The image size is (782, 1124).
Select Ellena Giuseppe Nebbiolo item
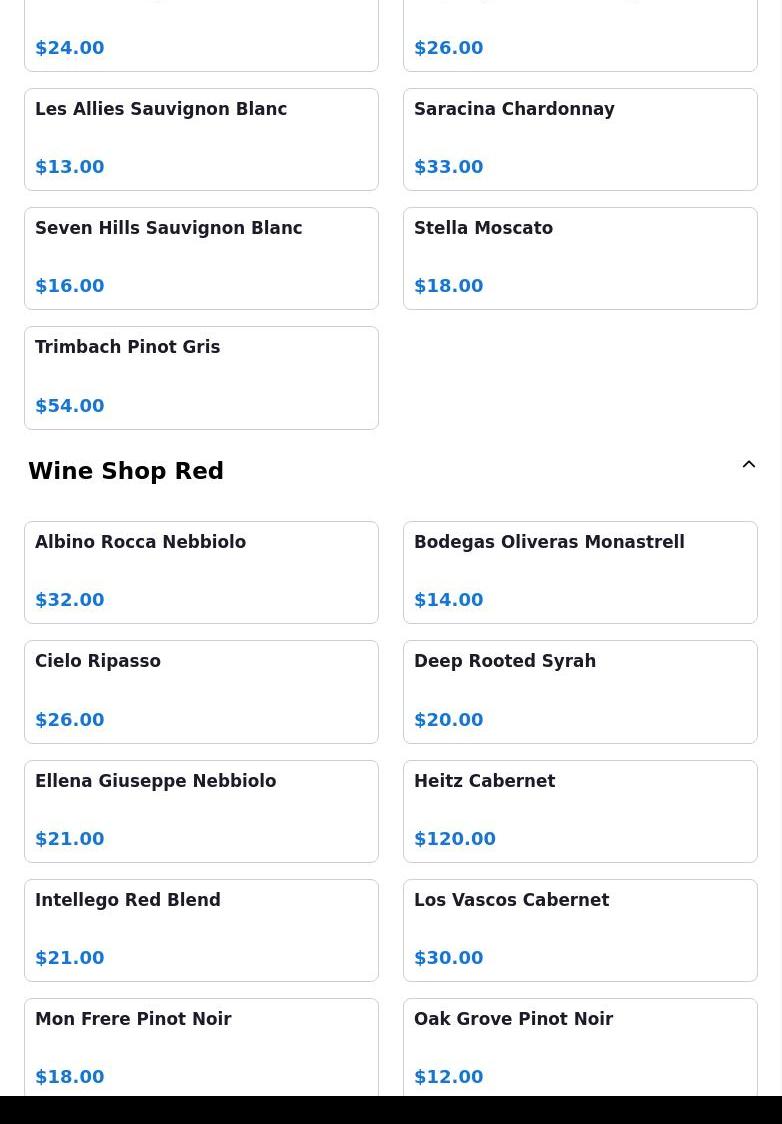coord(201,811)
